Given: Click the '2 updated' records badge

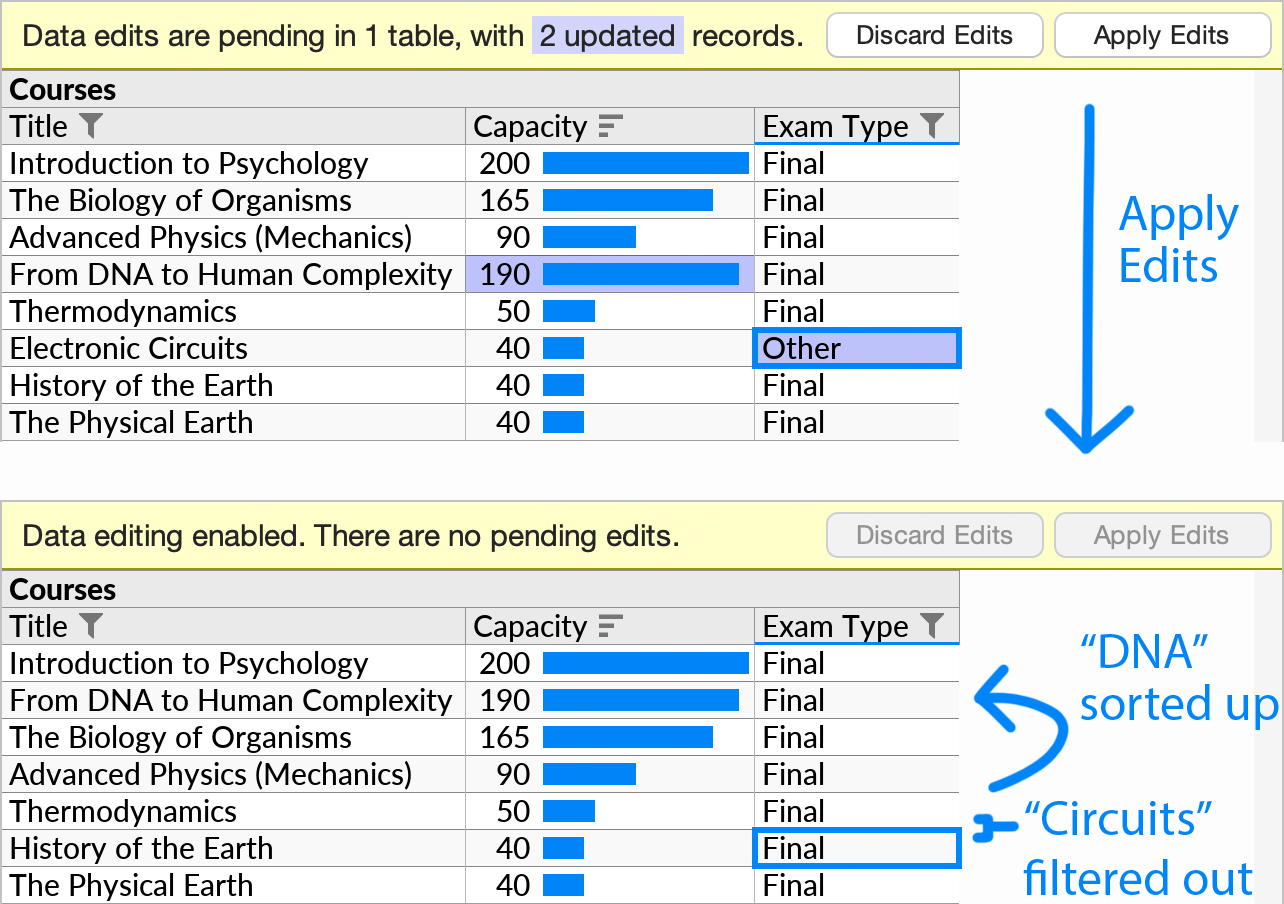Looking at the screenshot, I should click(607, 35).
